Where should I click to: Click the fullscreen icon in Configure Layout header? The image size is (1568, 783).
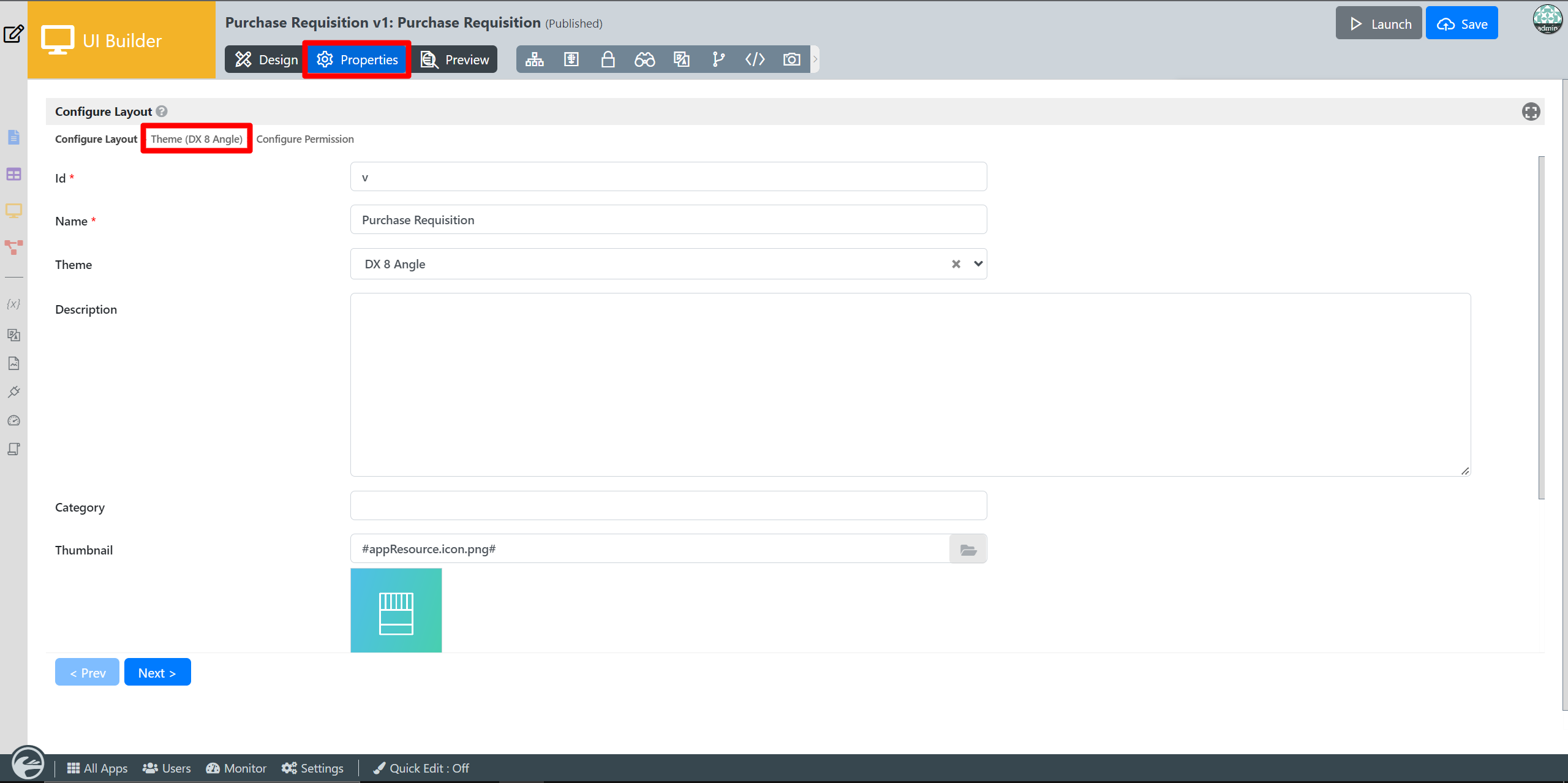coord(1531,112)
